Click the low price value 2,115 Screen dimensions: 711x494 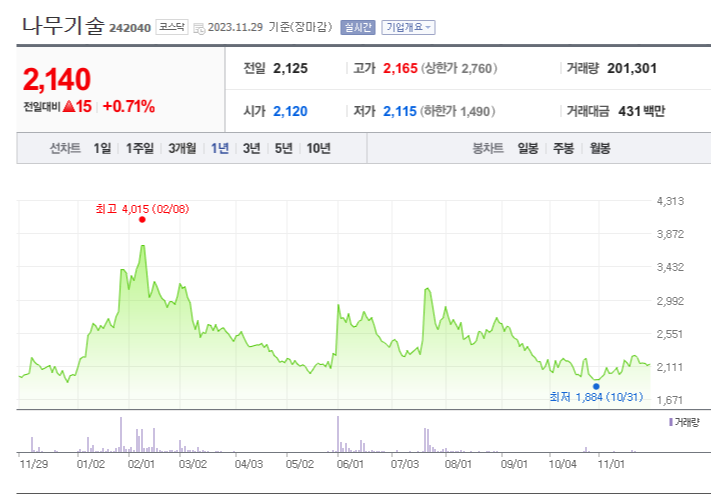click(400, 111)
